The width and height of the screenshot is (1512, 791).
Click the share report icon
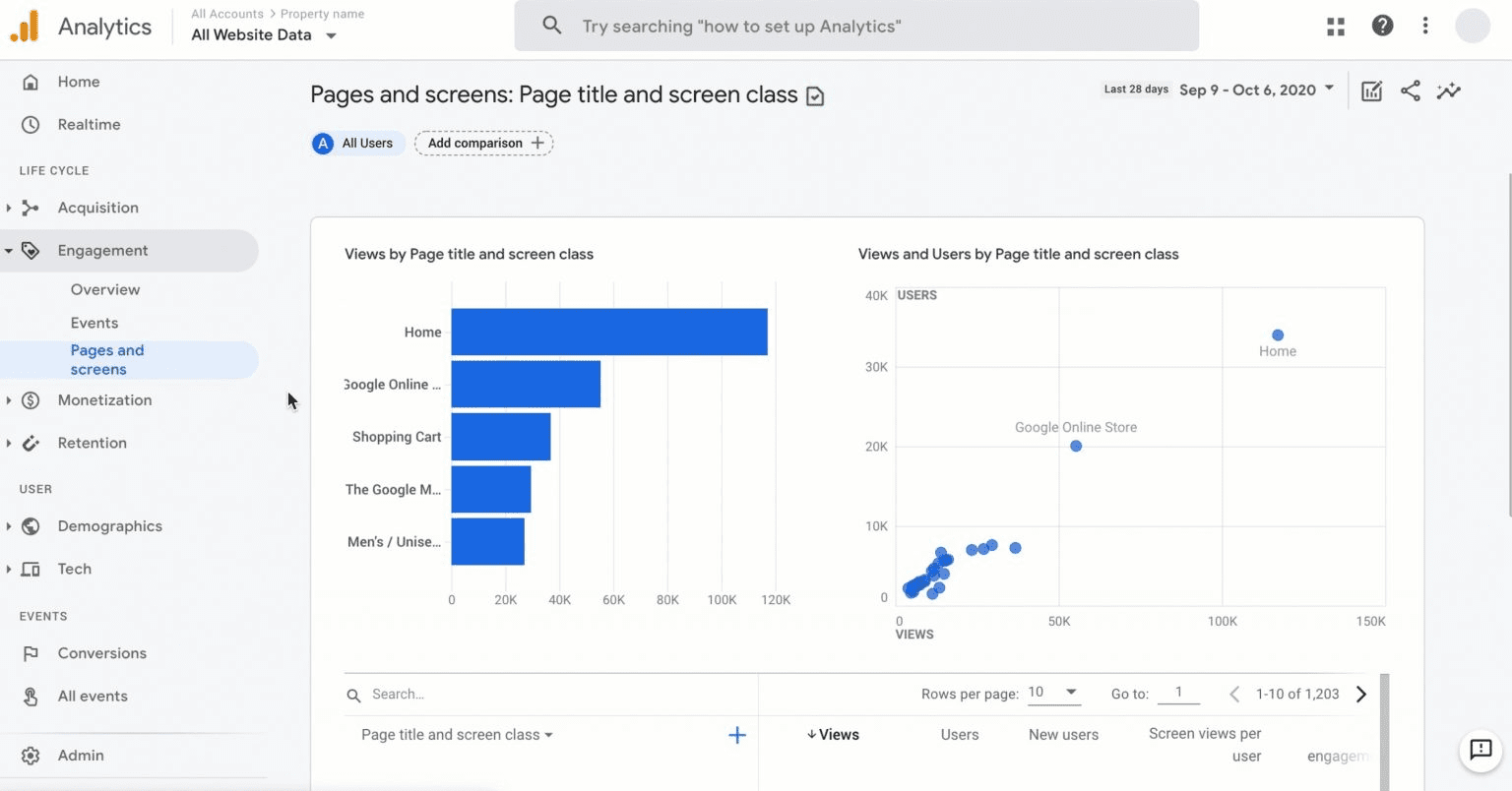(x=1410, y=91)
